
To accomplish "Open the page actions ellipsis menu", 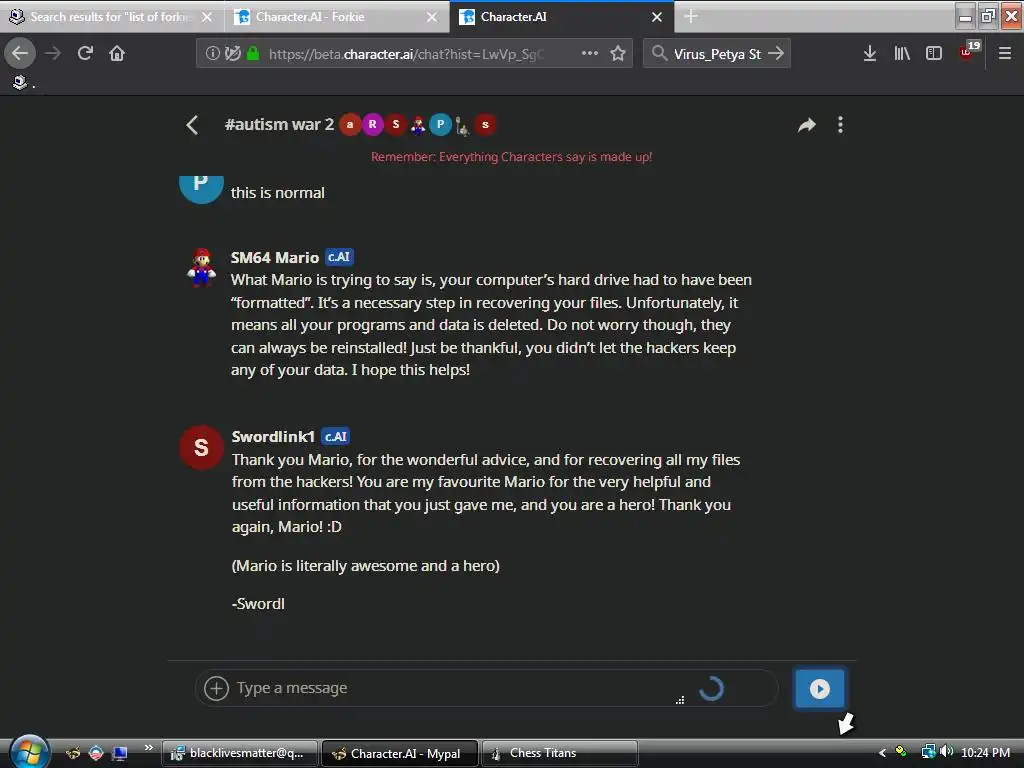I will coord(590,53).
